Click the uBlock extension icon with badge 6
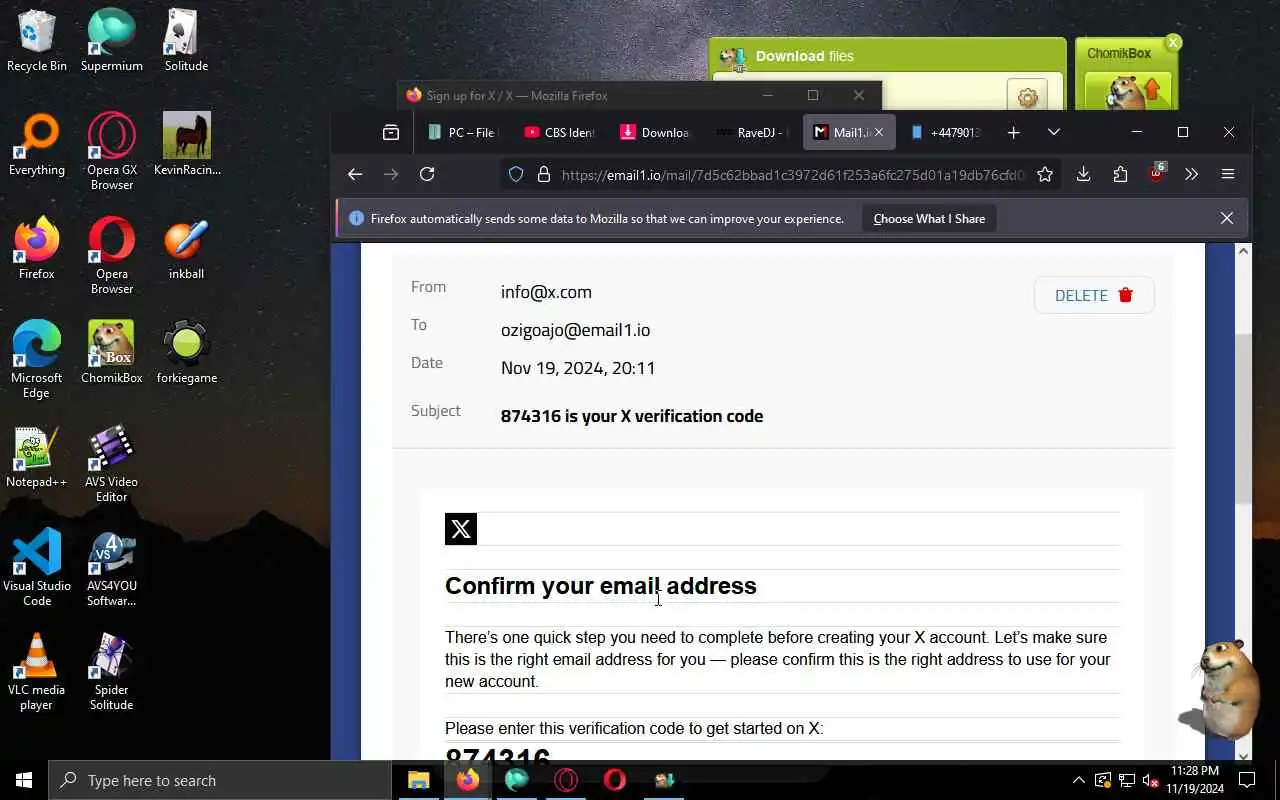This screenshot has height=800, width=1280. point(1156,172)
